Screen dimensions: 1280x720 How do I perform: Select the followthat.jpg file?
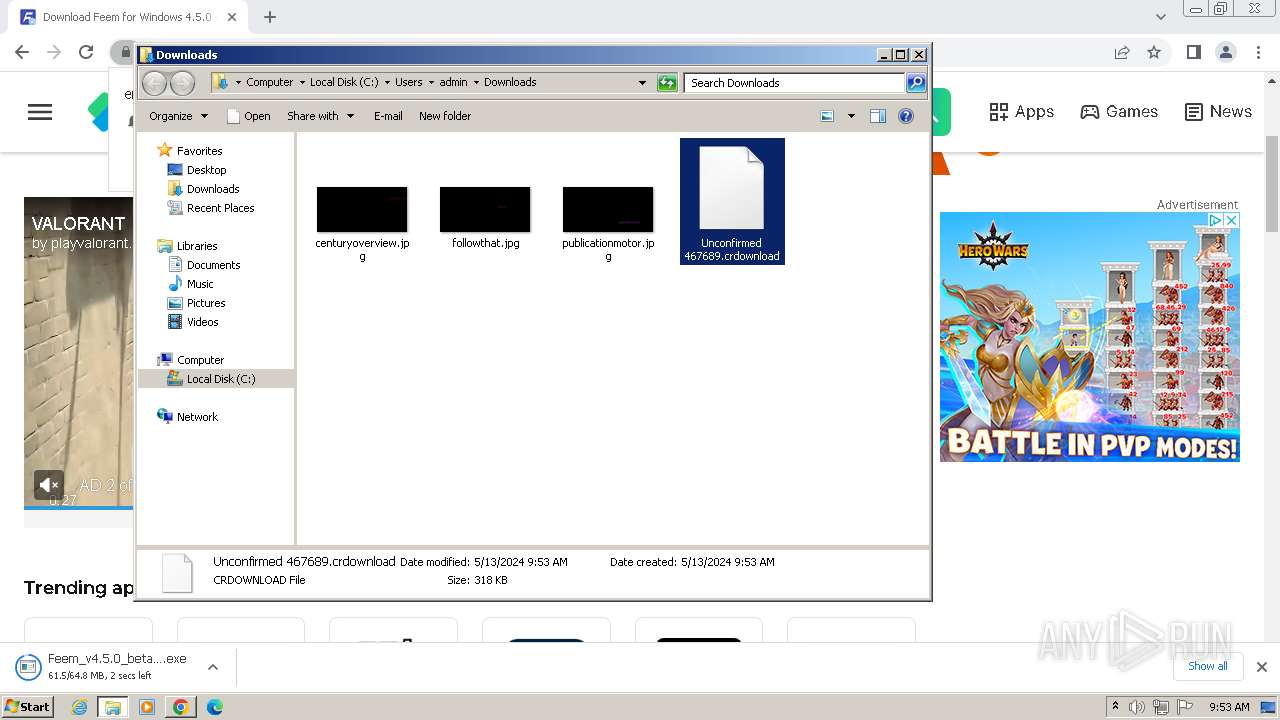tap(485, 217)
